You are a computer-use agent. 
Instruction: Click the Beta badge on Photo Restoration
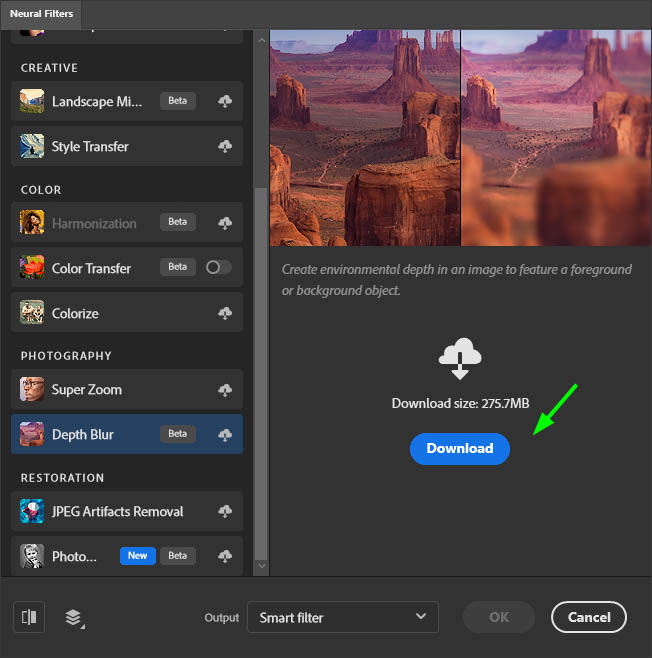tap(177, 556)
